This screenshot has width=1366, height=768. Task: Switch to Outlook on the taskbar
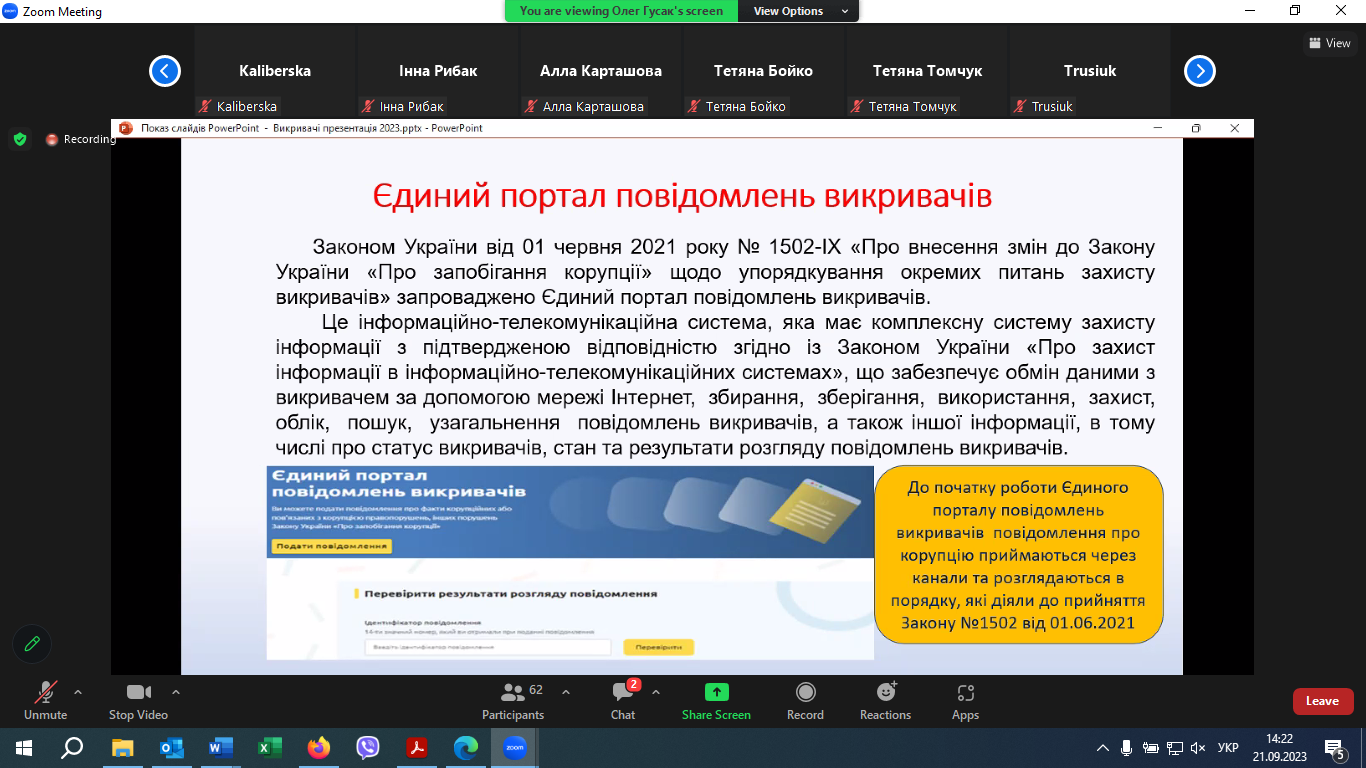[171, 747]
